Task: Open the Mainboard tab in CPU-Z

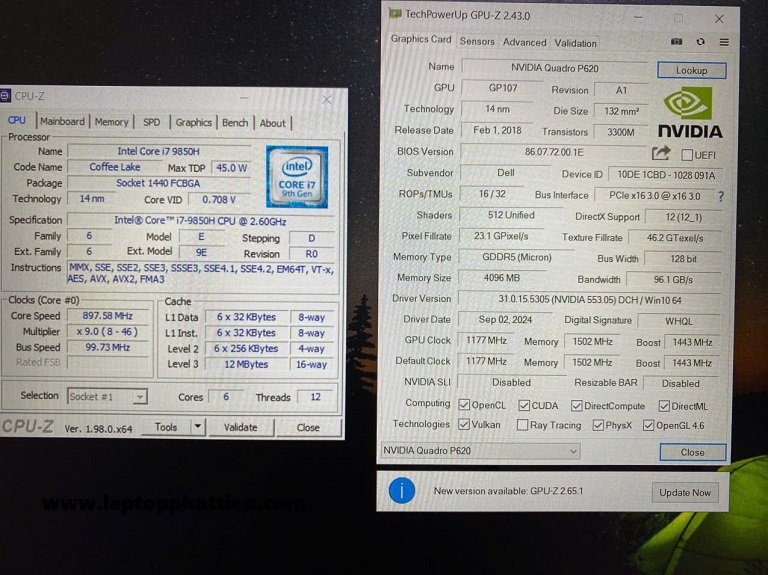Action: pyautogui.click(x=62, y=121)
